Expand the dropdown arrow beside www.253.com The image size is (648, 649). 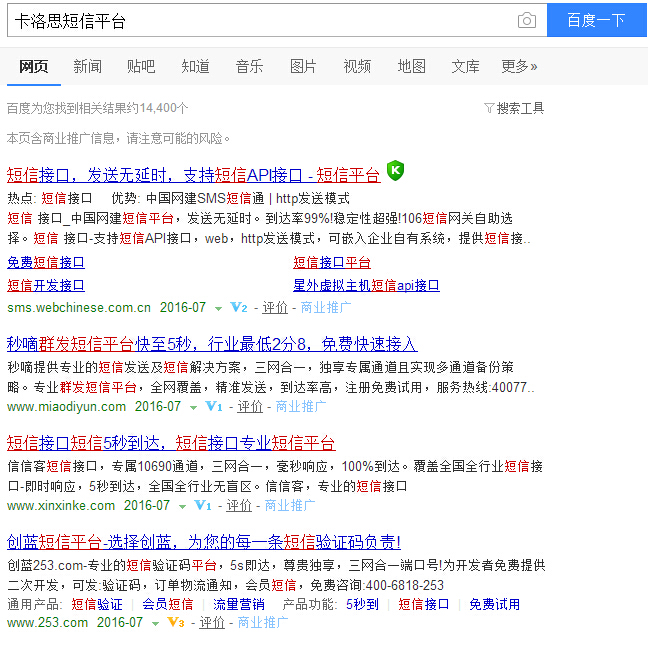(155, 623)
